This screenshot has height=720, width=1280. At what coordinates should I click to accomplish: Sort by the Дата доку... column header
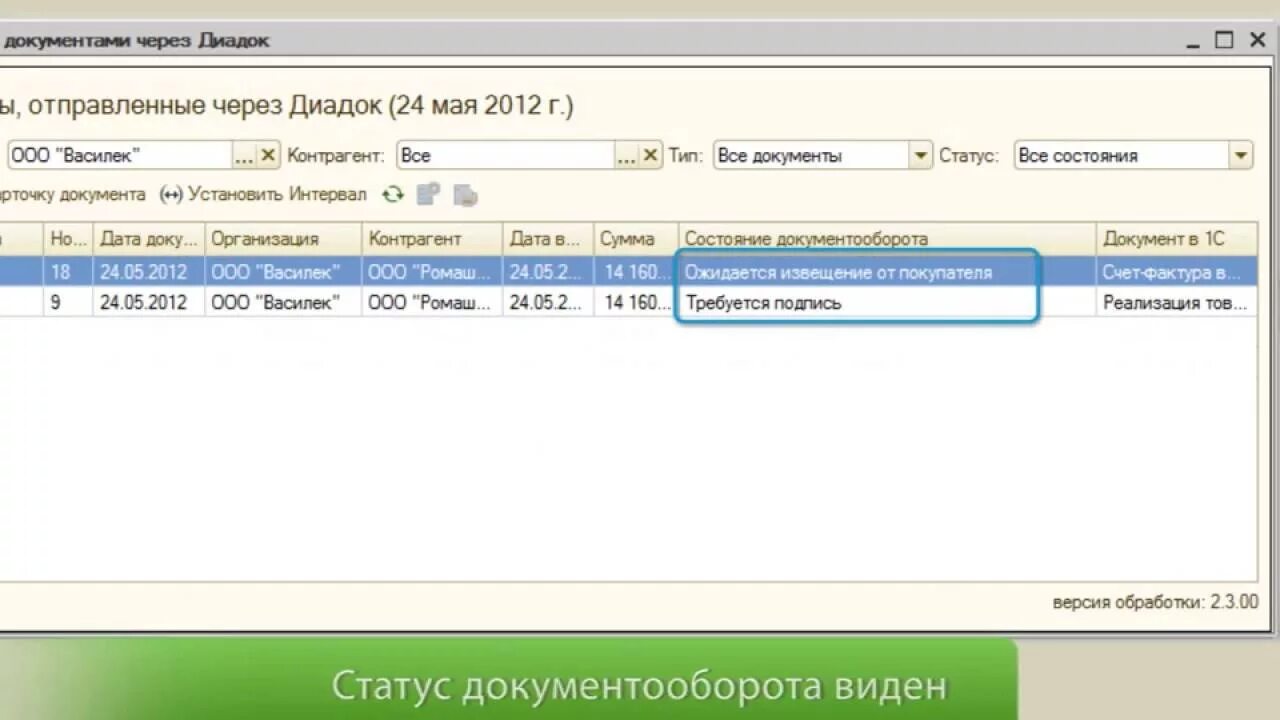click(149, 239)
